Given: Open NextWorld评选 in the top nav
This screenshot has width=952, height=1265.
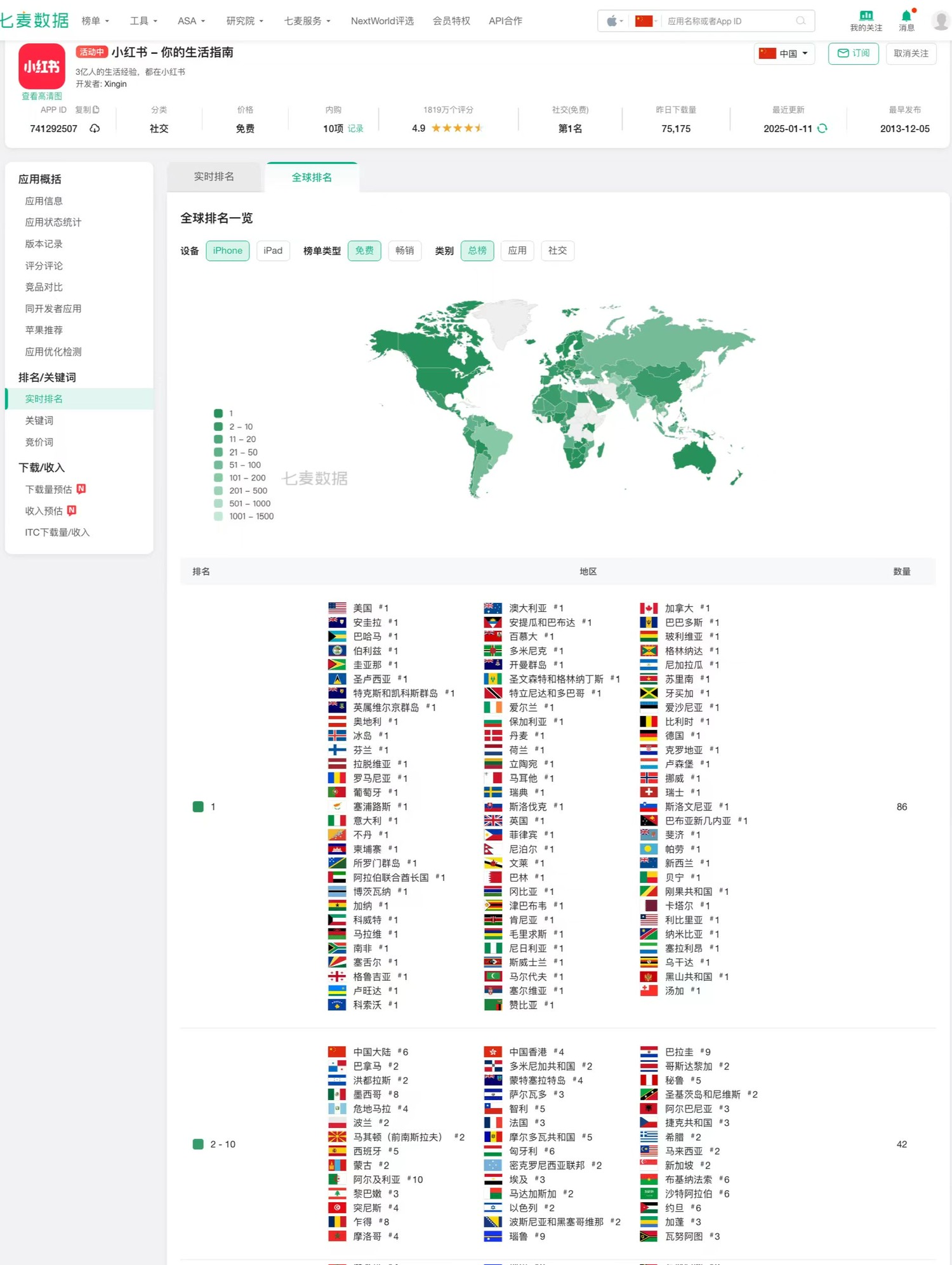Looking at the screenshot, I should click(x=382, y=21).
